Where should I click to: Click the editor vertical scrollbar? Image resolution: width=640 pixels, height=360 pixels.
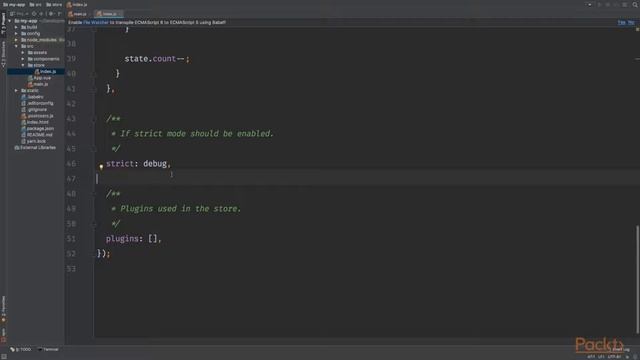[637, 279]
